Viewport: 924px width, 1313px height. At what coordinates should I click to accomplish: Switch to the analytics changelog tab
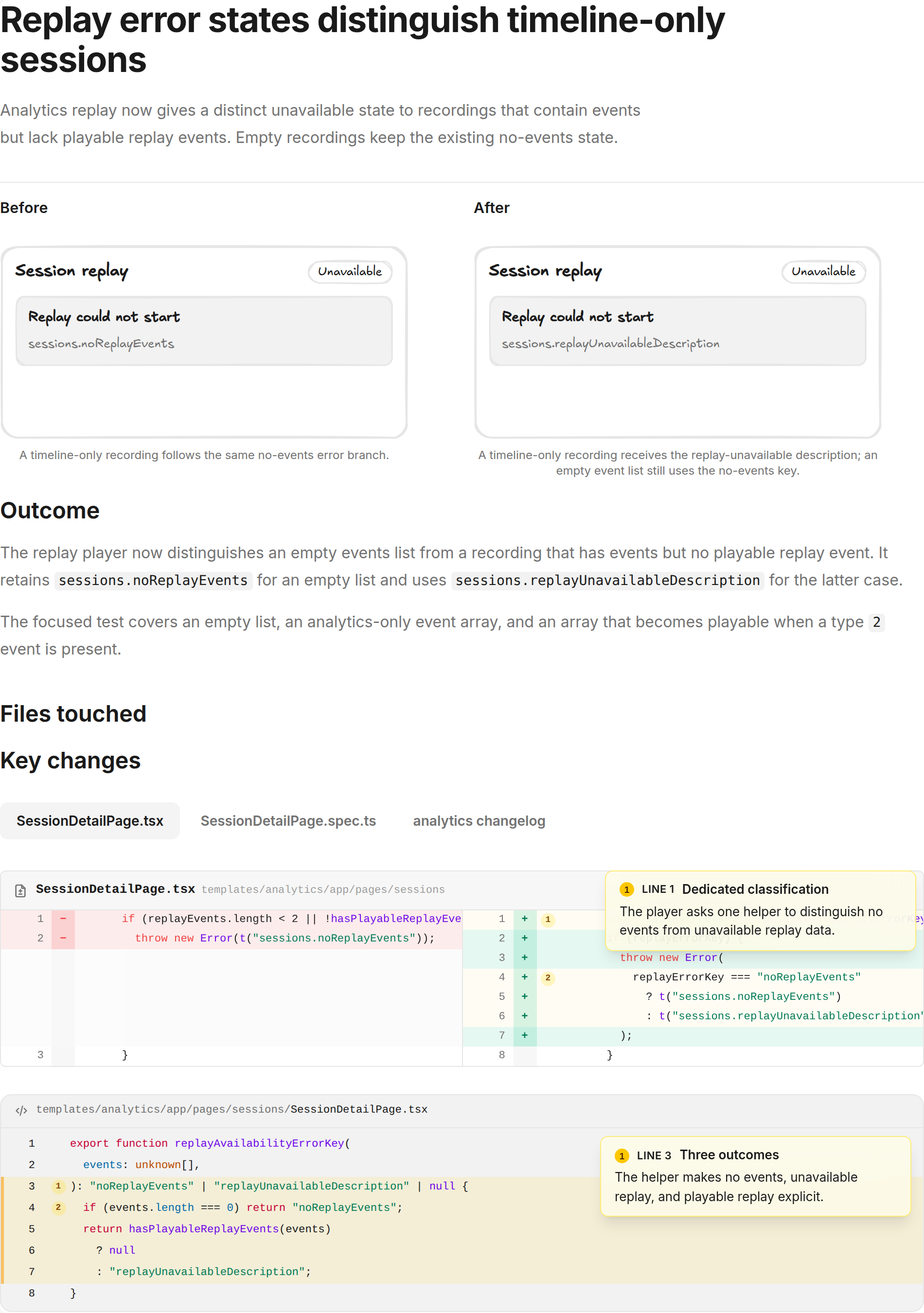(x=479, y=821)
